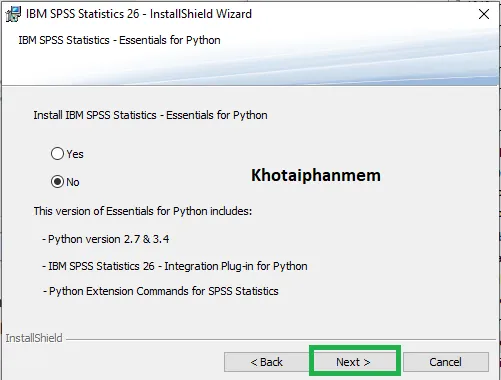Select the Yes radio button

[57, 154]
